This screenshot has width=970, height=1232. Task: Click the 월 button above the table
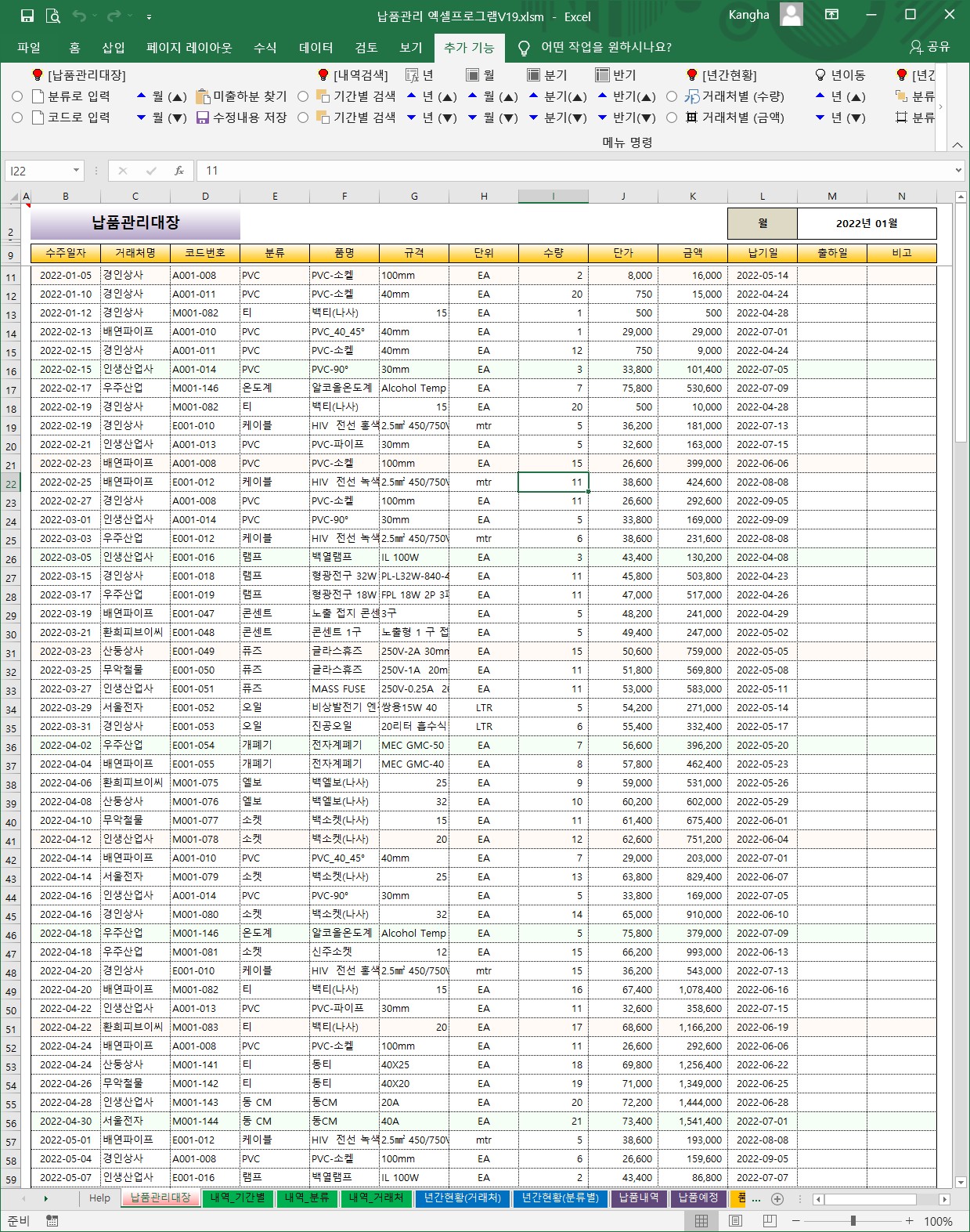point(763,224)
